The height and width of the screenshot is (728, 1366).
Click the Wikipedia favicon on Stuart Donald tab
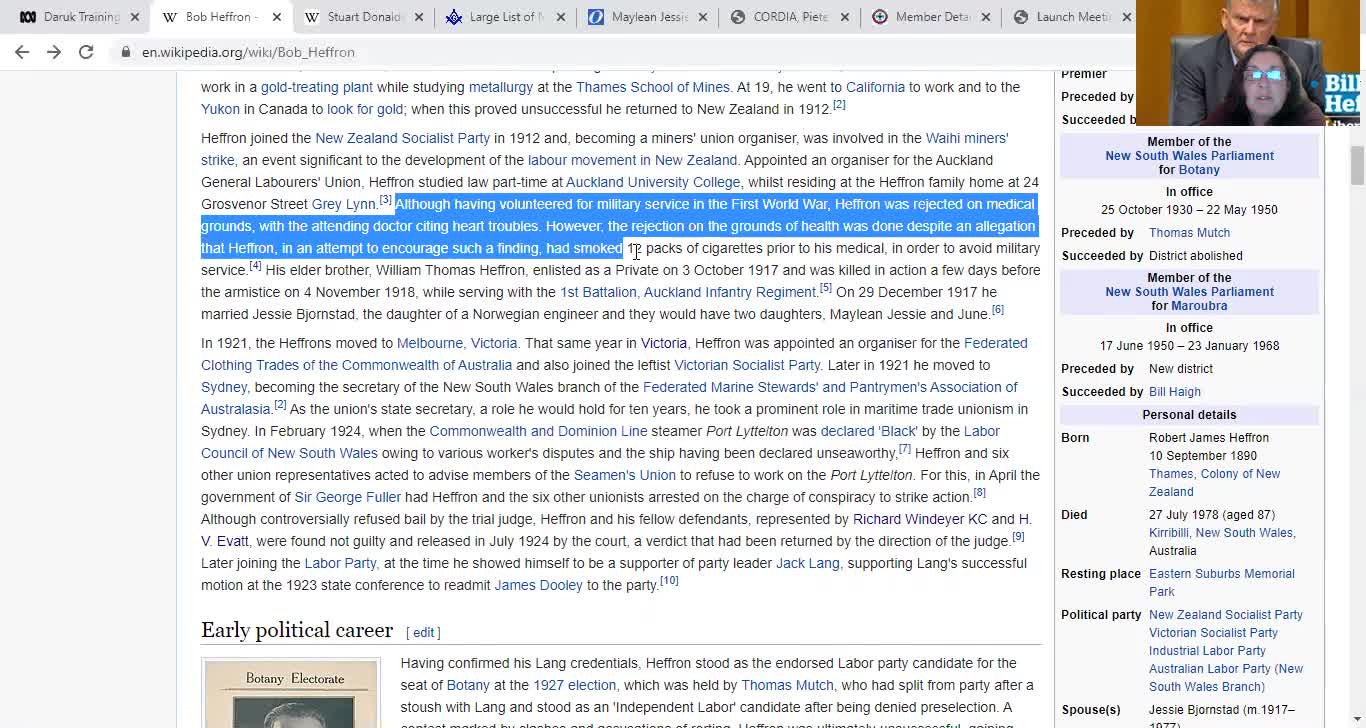(312, 17)
